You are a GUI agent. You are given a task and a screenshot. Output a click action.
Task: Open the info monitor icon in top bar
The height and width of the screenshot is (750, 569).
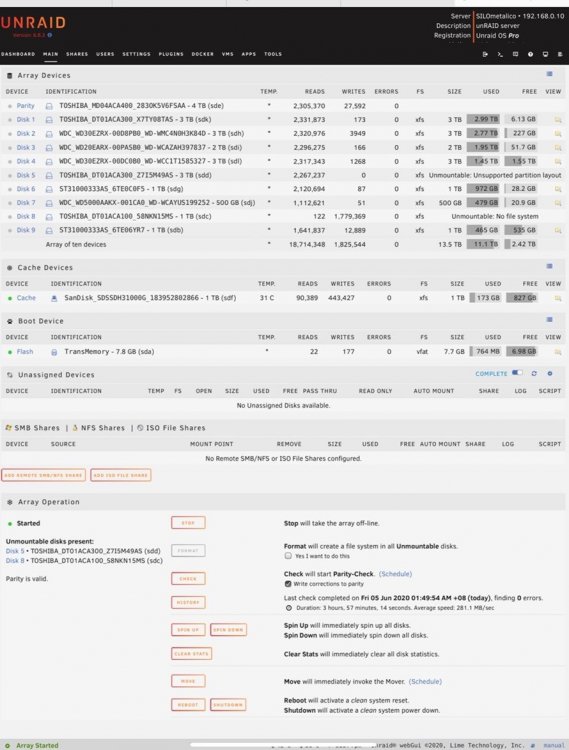(545, 55)
